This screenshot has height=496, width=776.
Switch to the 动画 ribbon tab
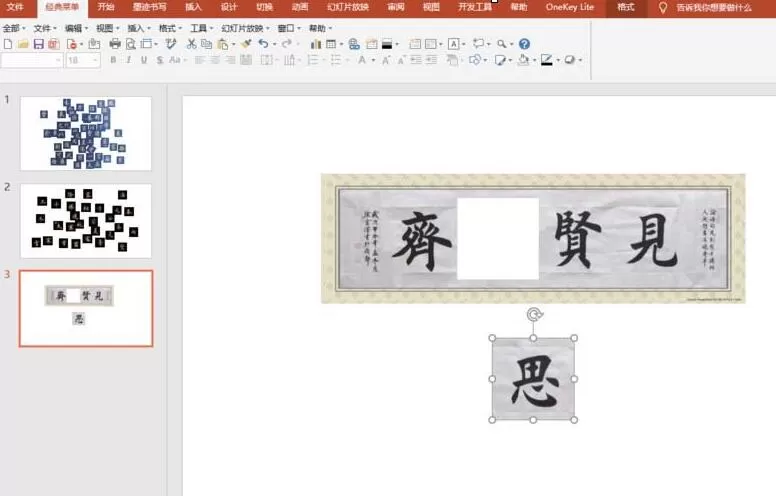coord(300,7)
